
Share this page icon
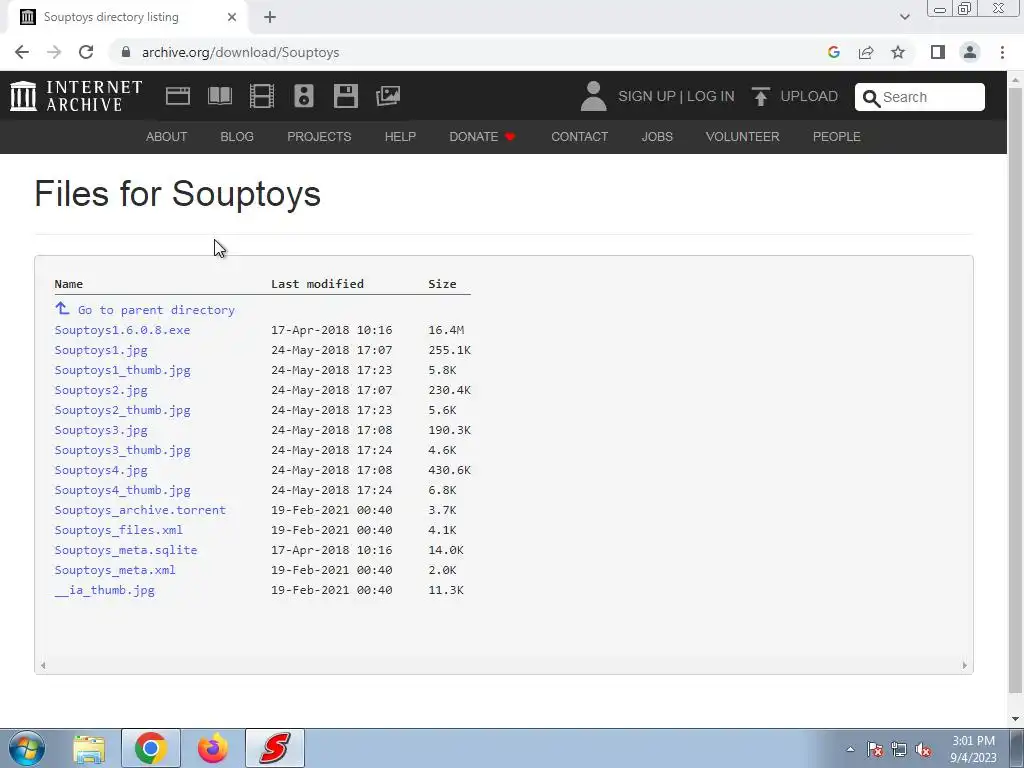click(866, 52)
